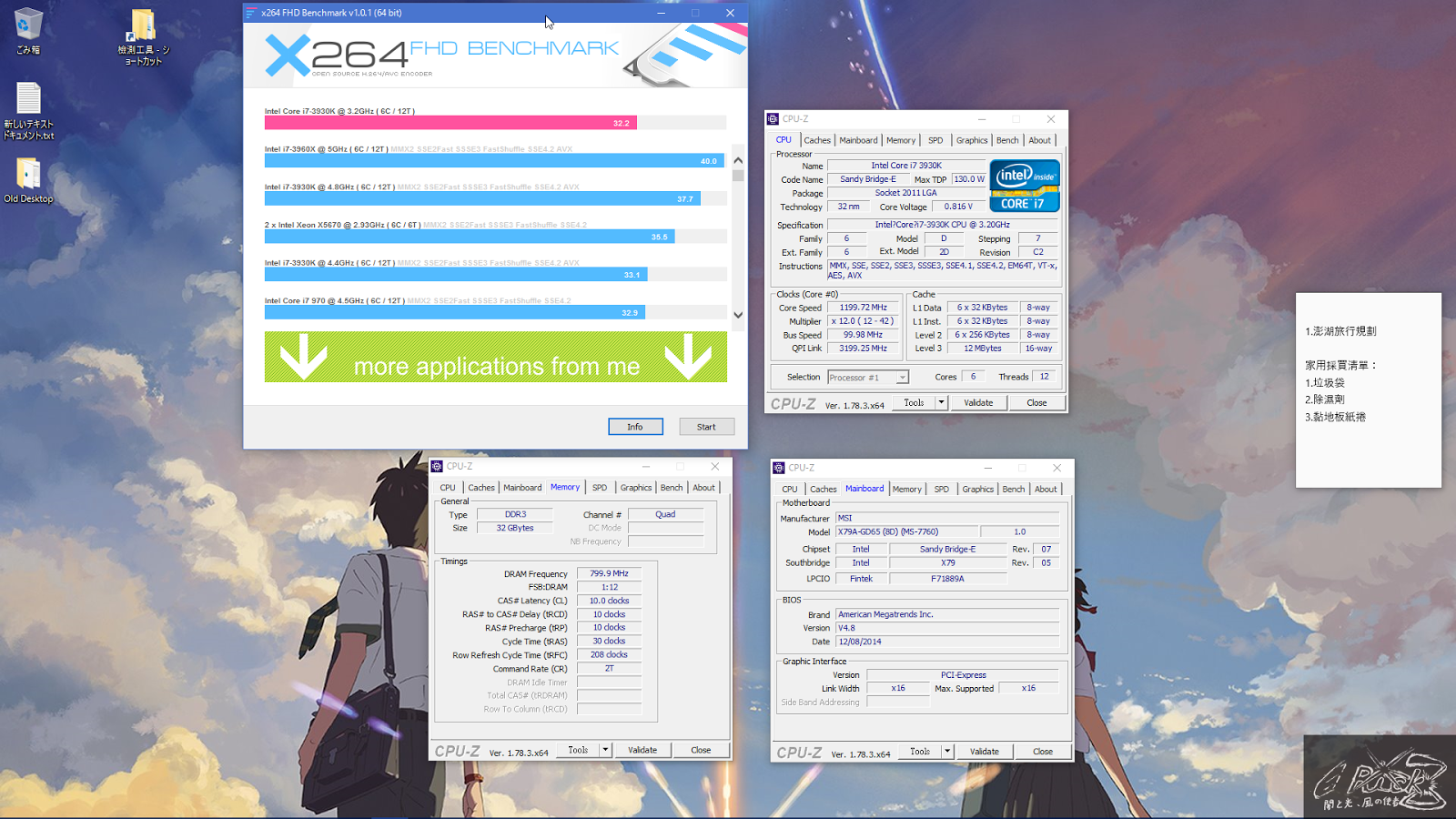Viewport: 1456px width, 819px height.
Task: Switch to Bench tab in top CPU-Z window
Action: coord(1007,140)
